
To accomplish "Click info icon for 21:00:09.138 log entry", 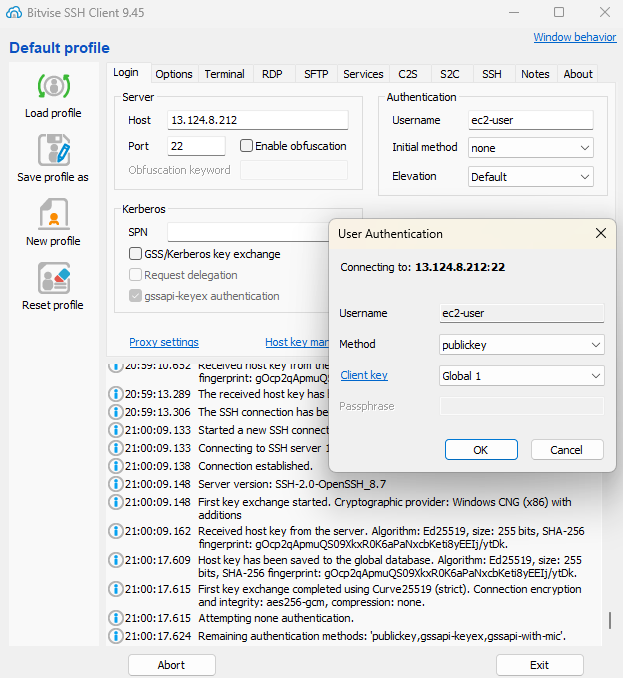I will click(x=115, y=466).
